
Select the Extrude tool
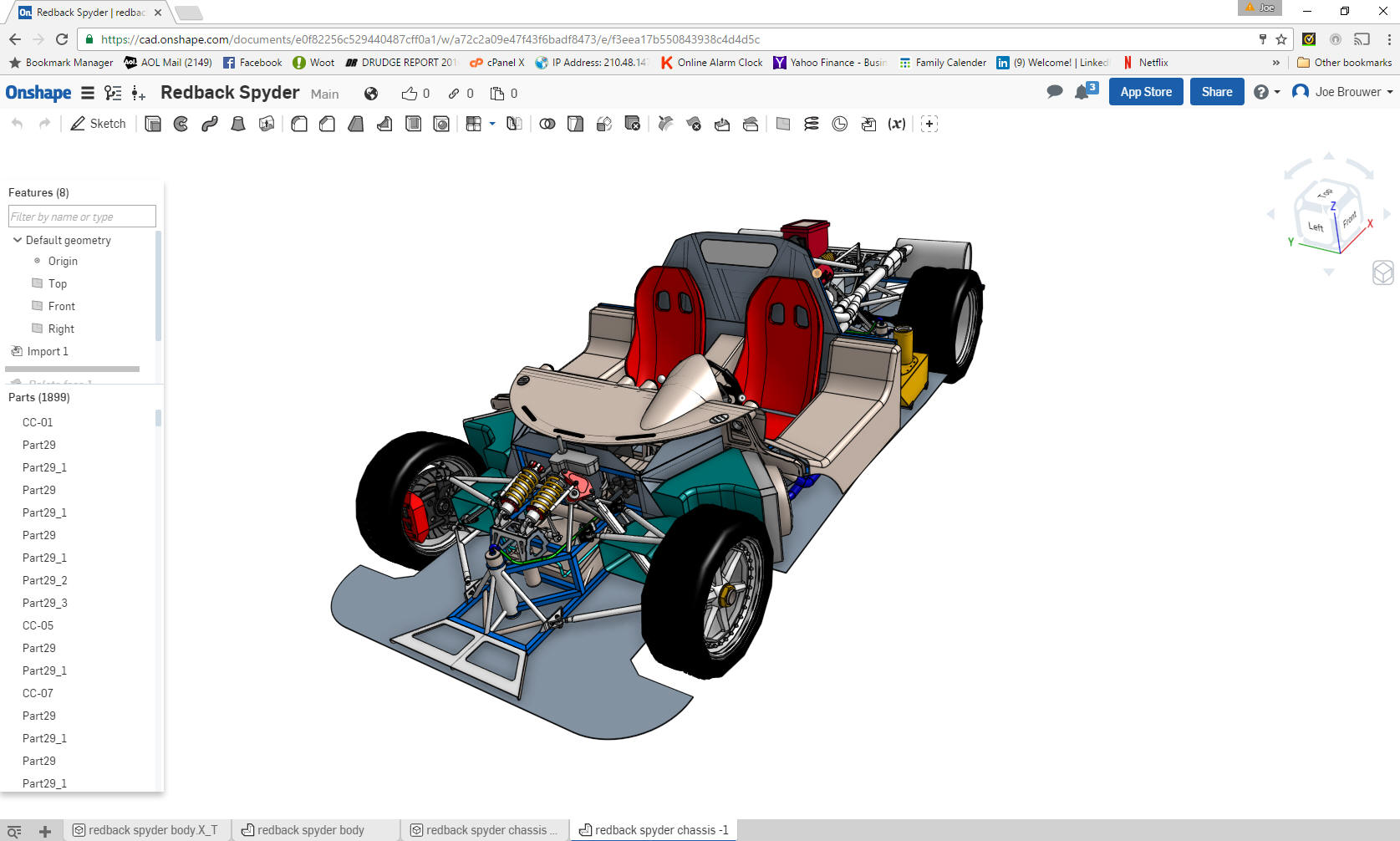pos(153,124)
